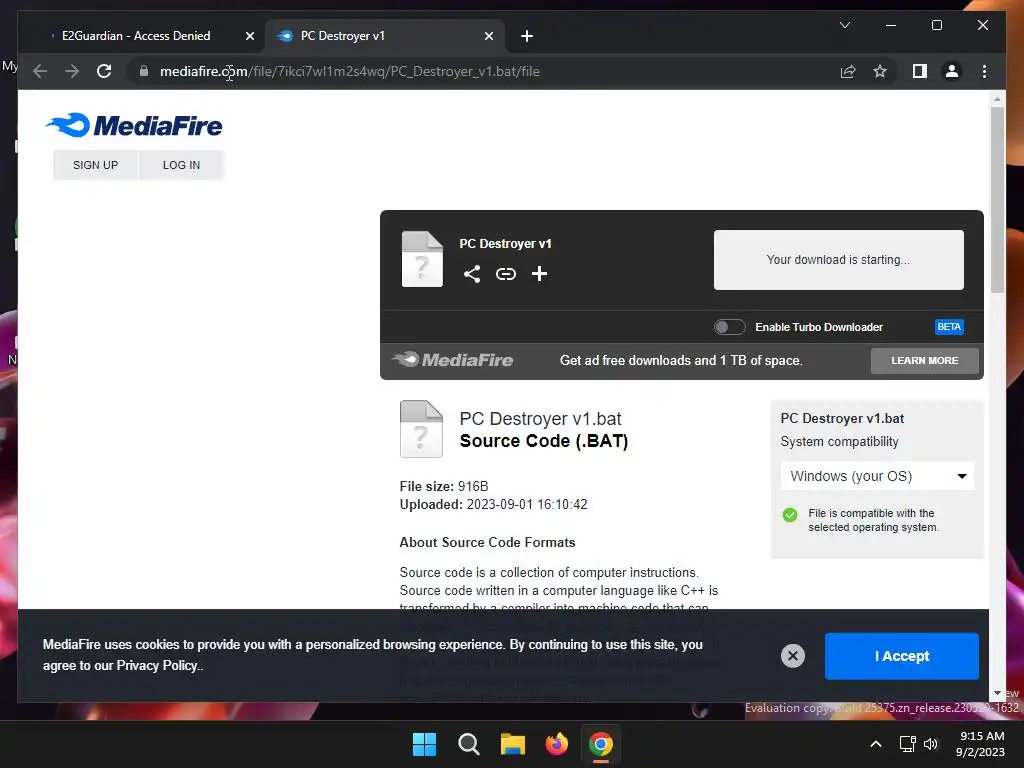
Task: Click the I Accept cookie button
Action: 902,656
